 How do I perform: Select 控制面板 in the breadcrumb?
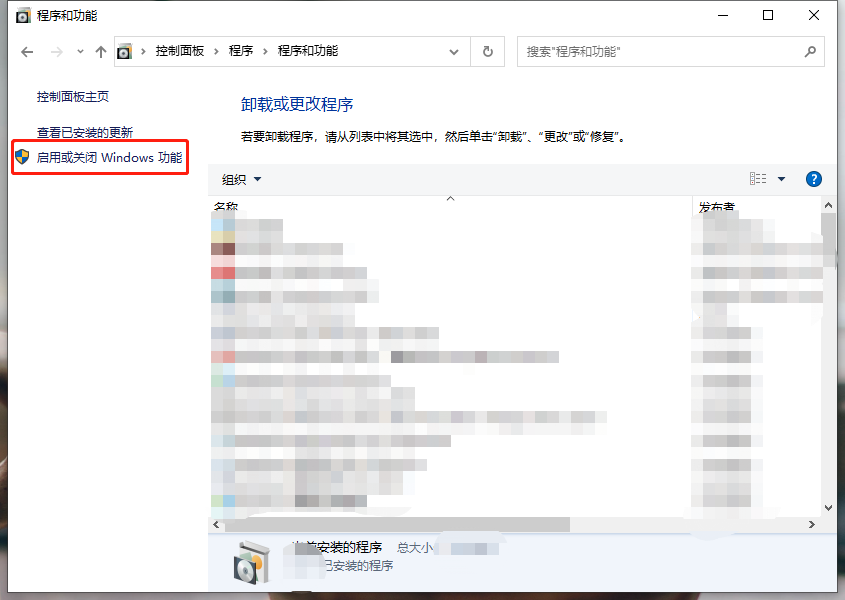click(180, 51)
